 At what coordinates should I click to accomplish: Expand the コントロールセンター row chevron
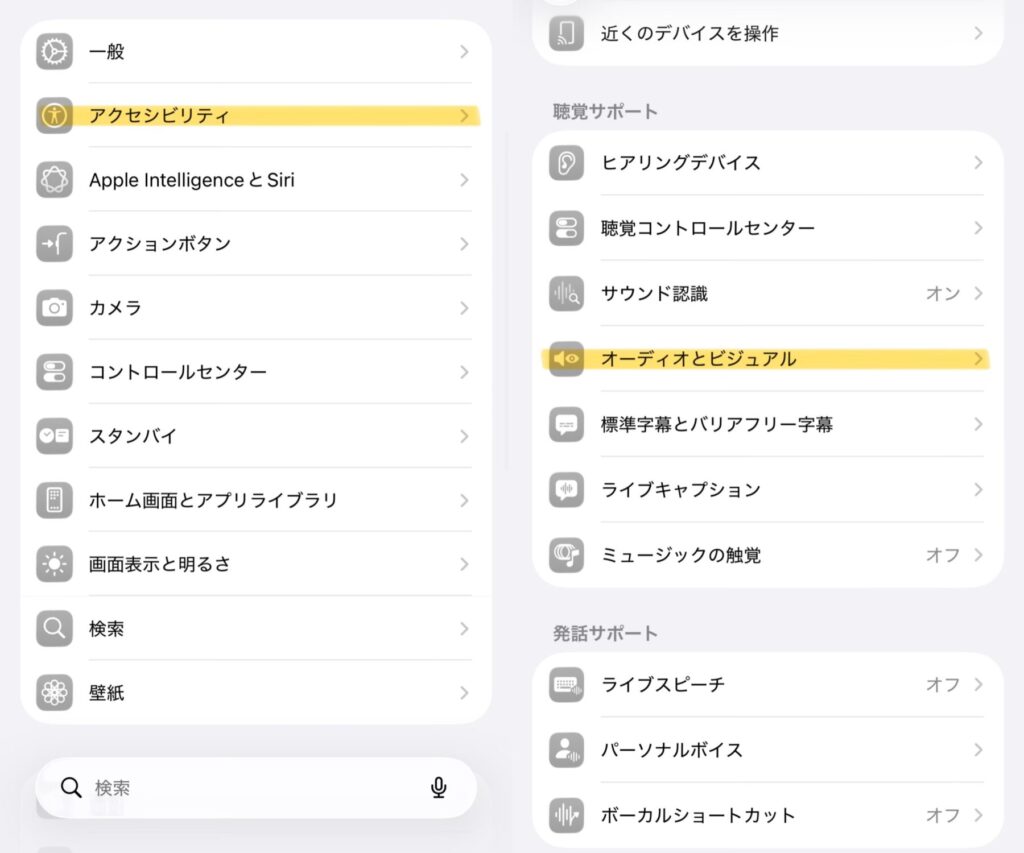tap(464, 372)
